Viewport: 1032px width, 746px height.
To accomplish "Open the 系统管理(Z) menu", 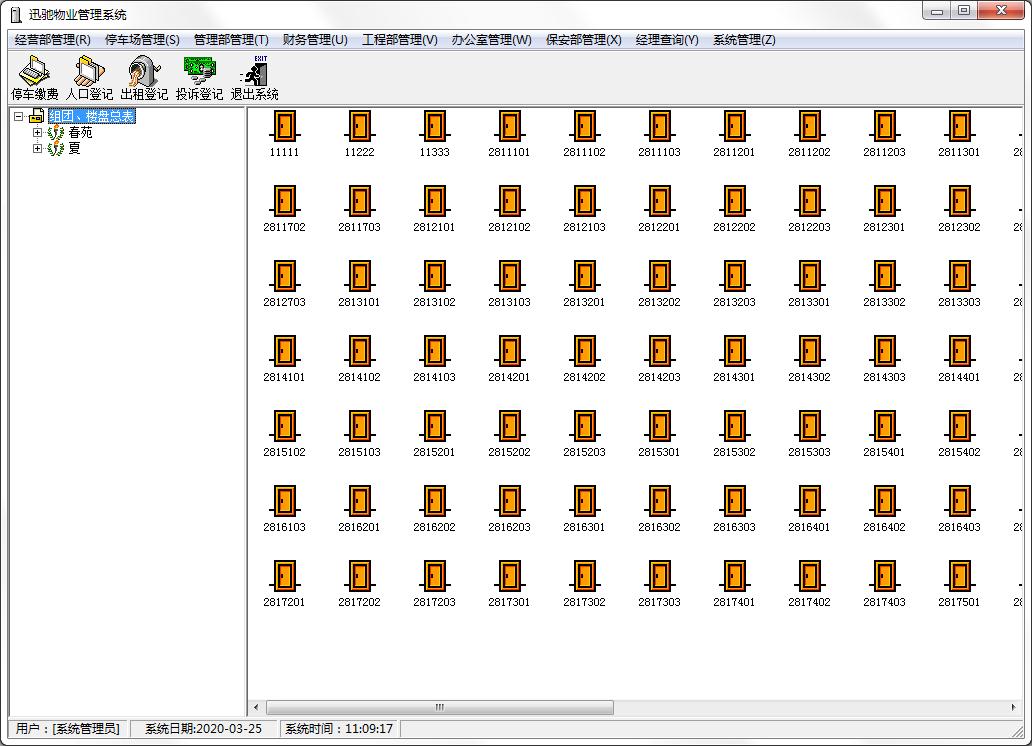I will pos(744,40).
